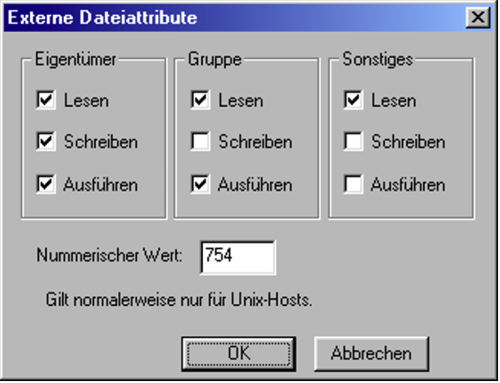Check Ausführen checkbox in Sonstiges group
The width and height of the screenshot is (500, 383).
[353, 184]
